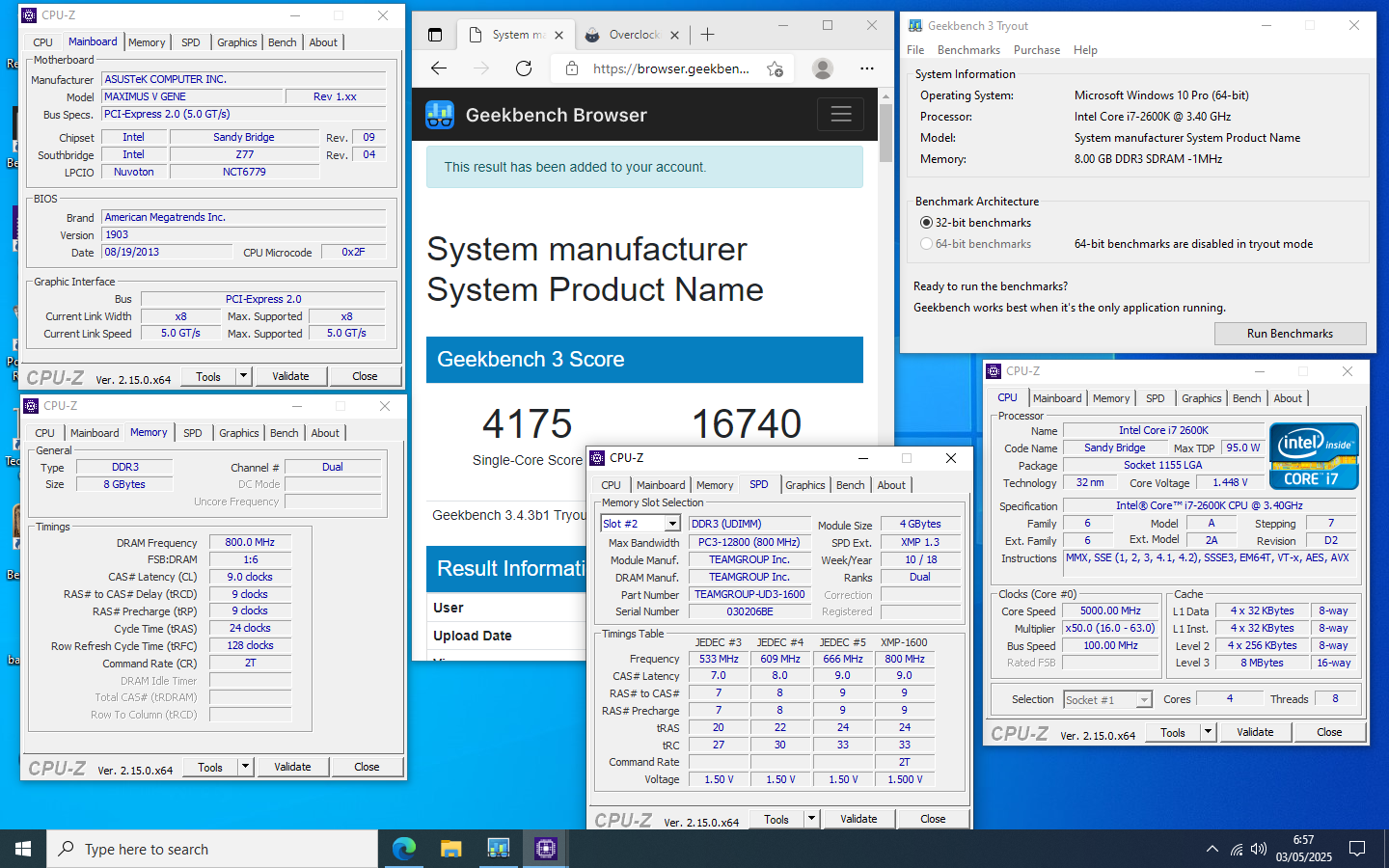Click the Windows Start button

click(x=23, y=849)
